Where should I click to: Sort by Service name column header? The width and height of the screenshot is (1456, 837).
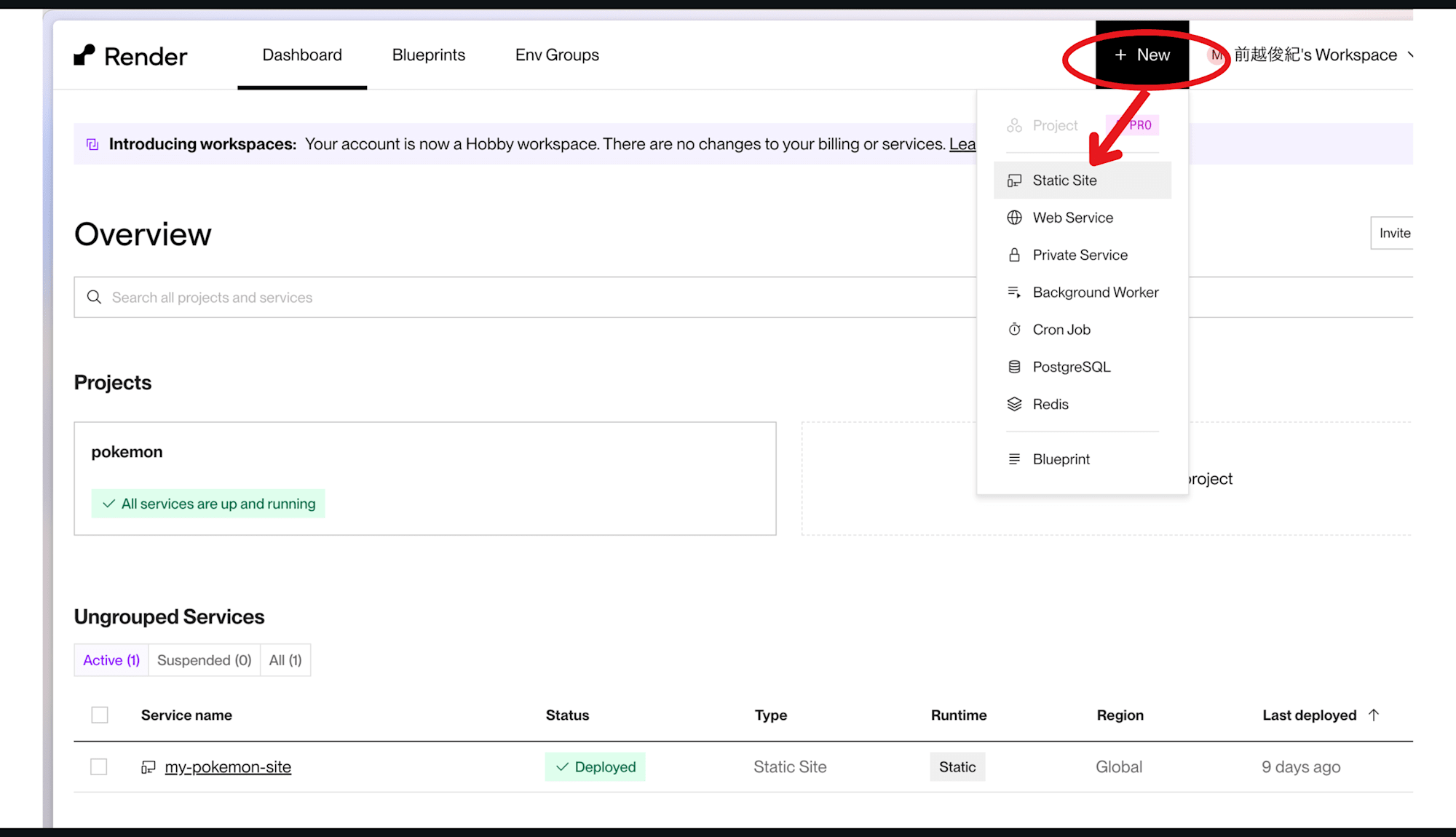tap(186, 715)
